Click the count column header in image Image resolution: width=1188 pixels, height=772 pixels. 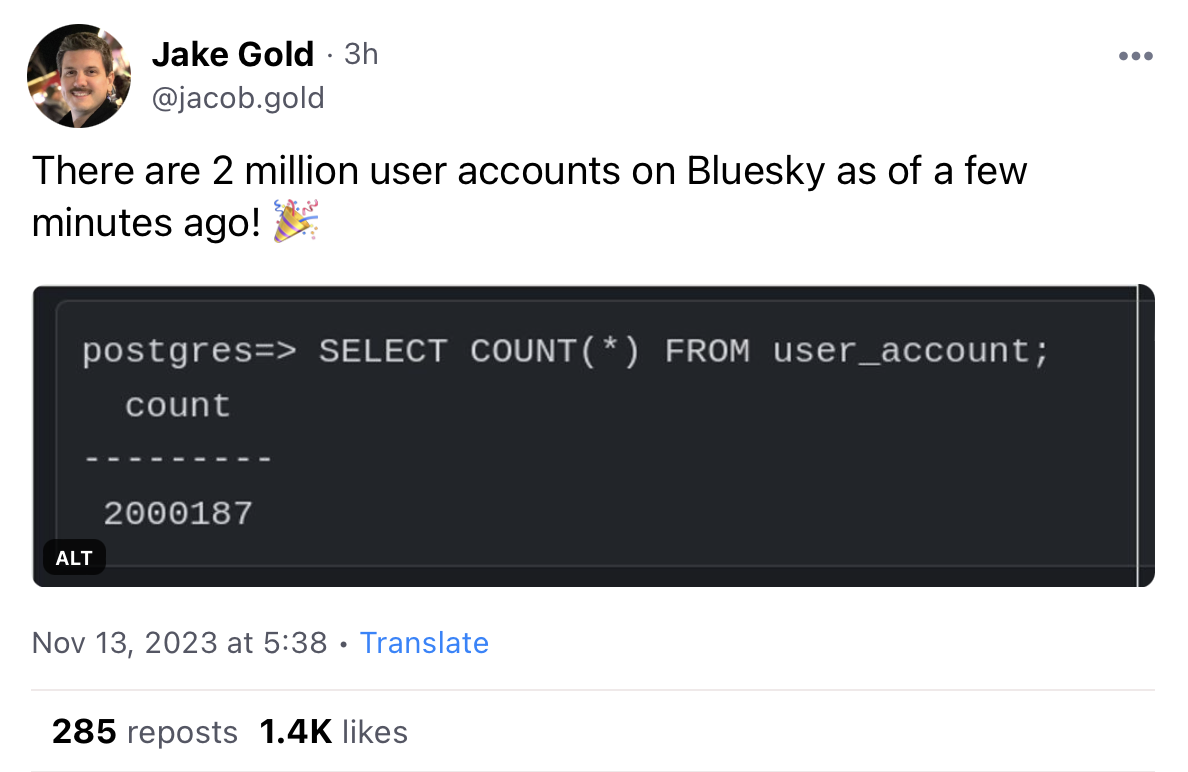coord(177,405)
